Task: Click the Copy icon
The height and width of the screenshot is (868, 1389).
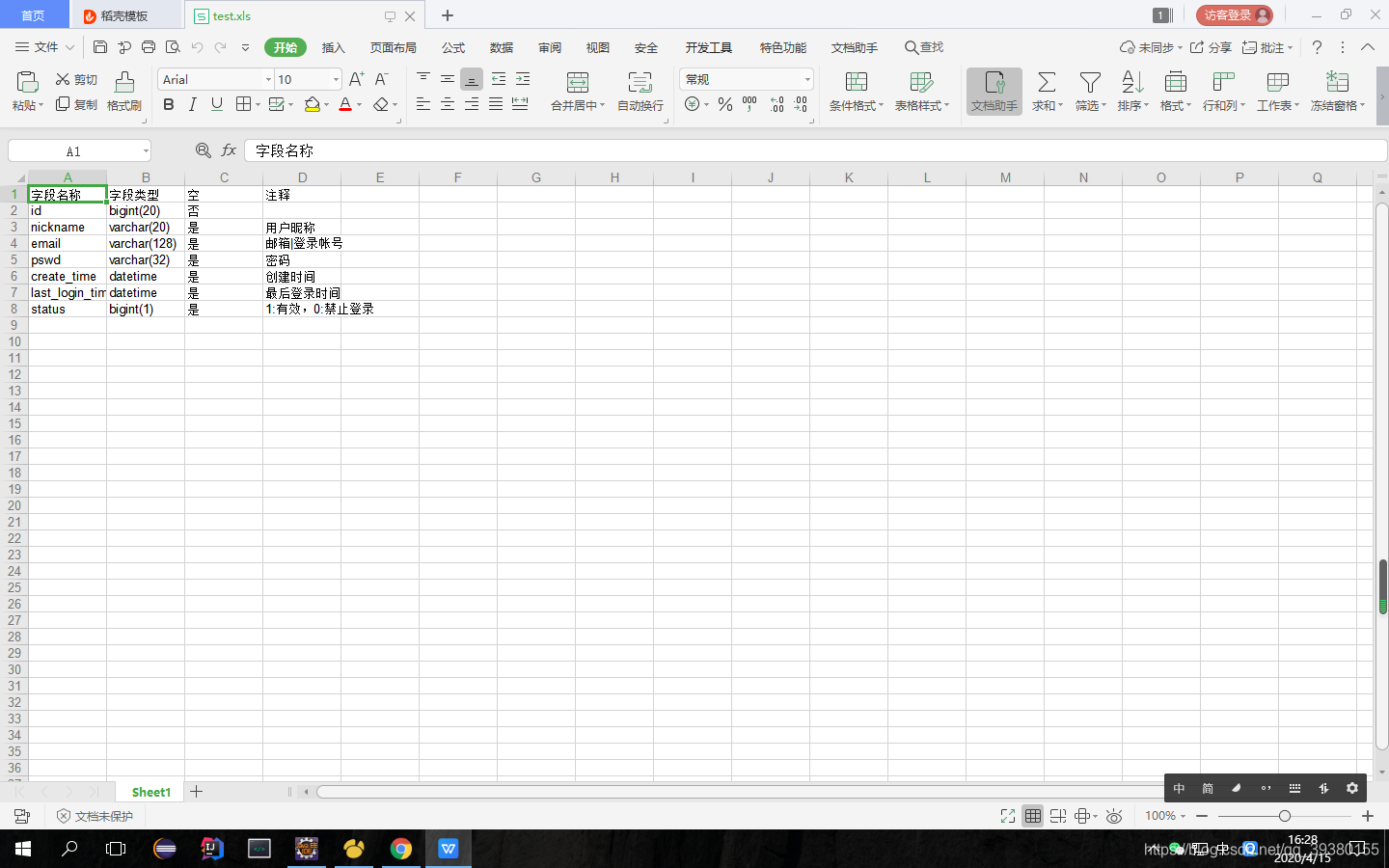Action: 63,104
